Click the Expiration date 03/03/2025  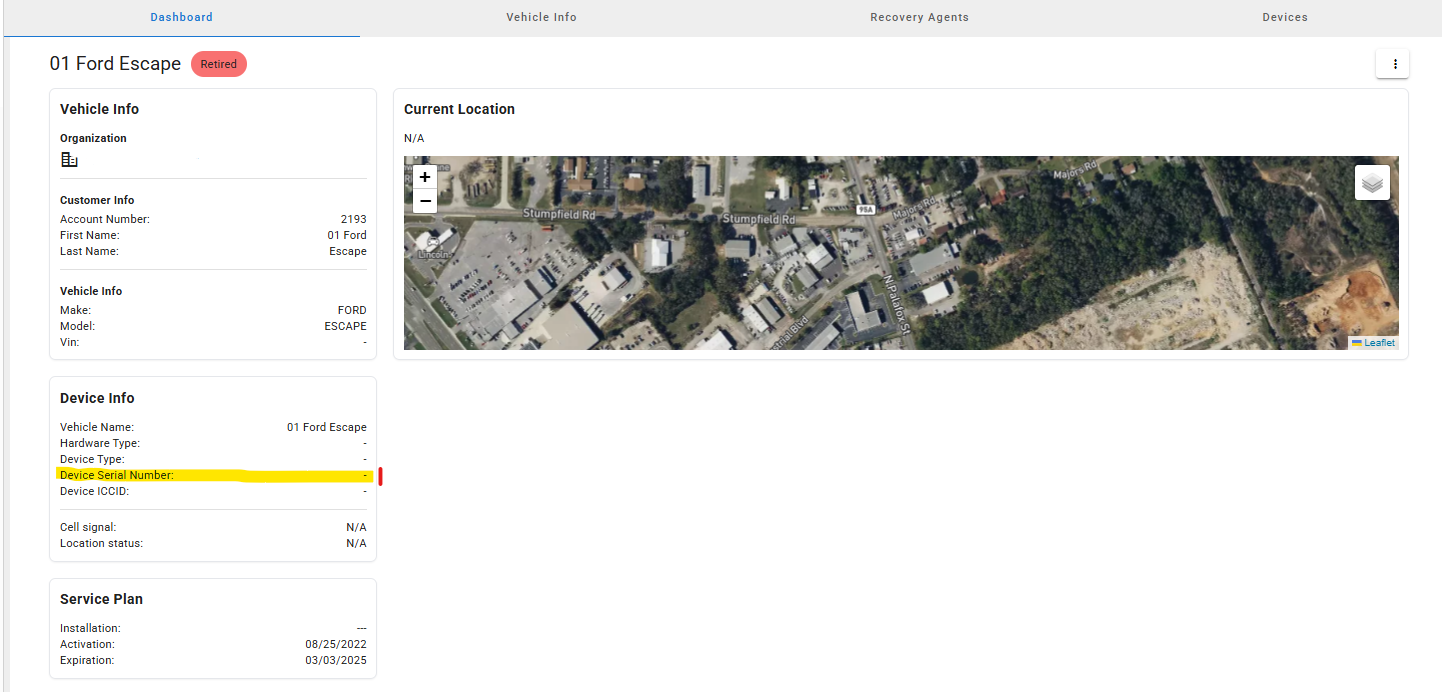(335, 660)
